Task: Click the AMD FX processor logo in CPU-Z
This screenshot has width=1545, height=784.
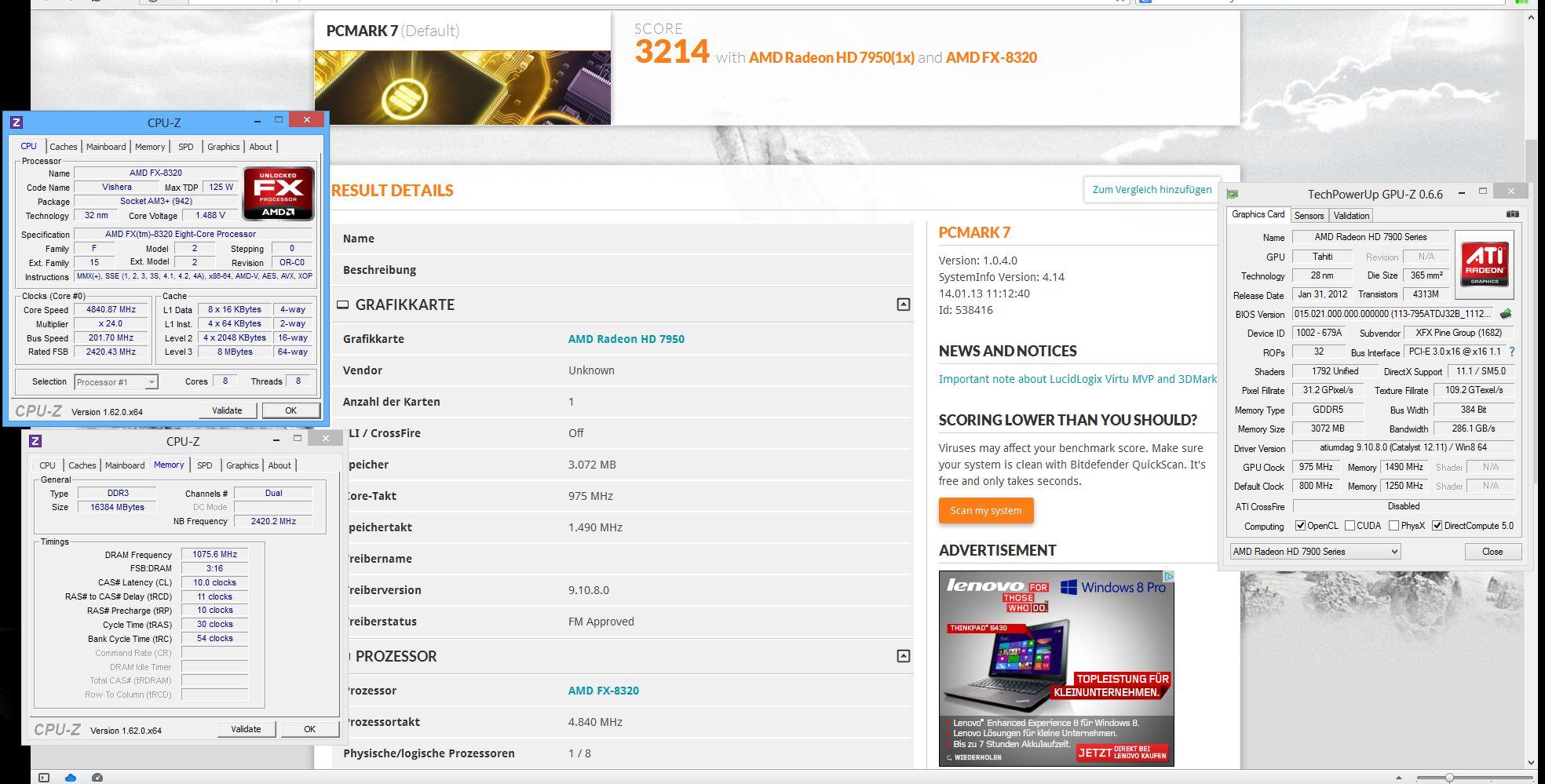Action: [279, 193]
